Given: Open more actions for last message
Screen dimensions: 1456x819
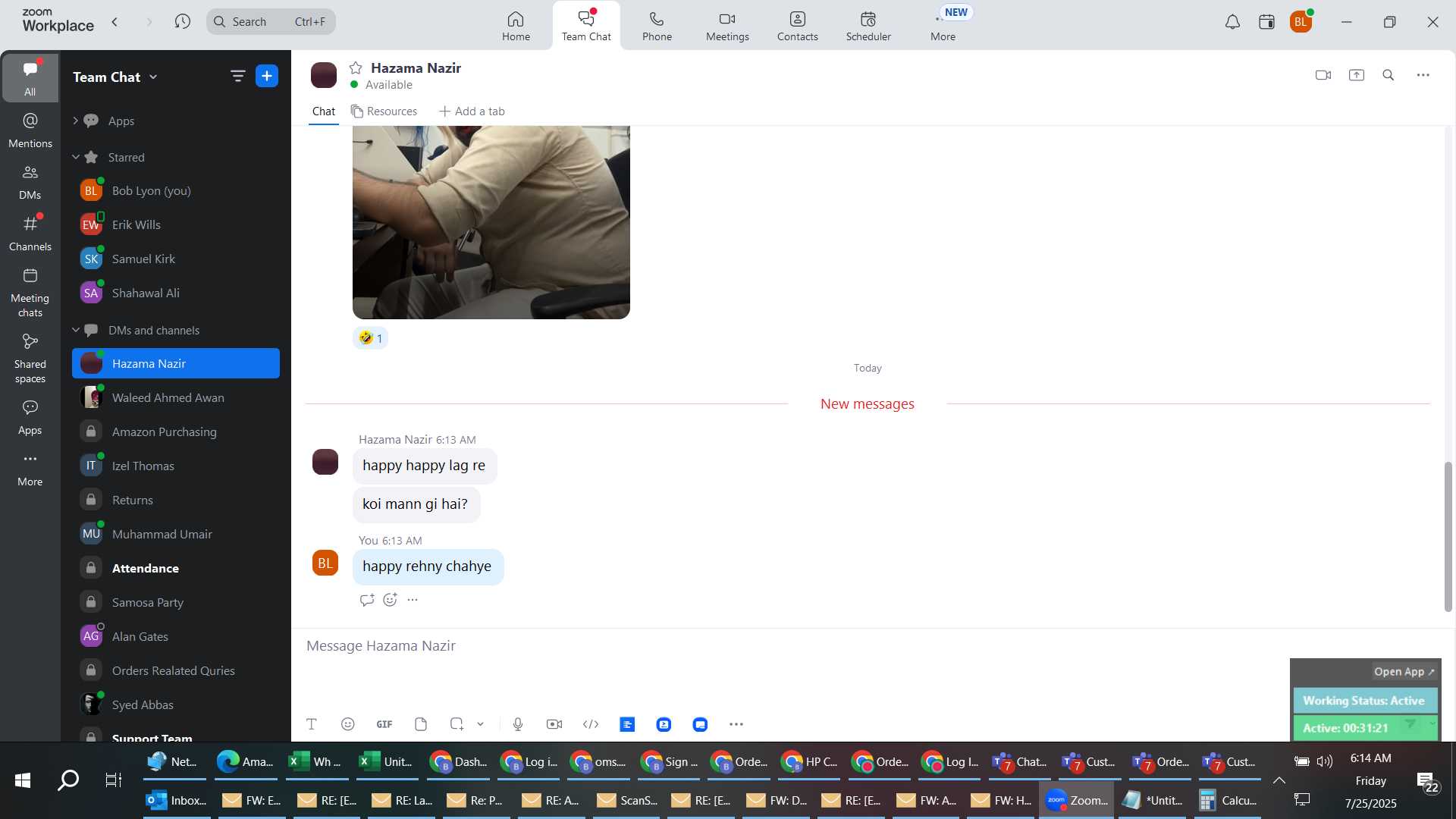Looking at the screenshot, I should coord(413,600).
